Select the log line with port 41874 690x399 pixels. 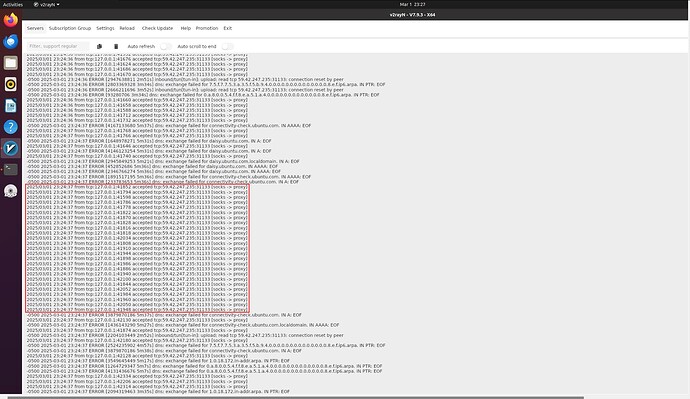137,330
